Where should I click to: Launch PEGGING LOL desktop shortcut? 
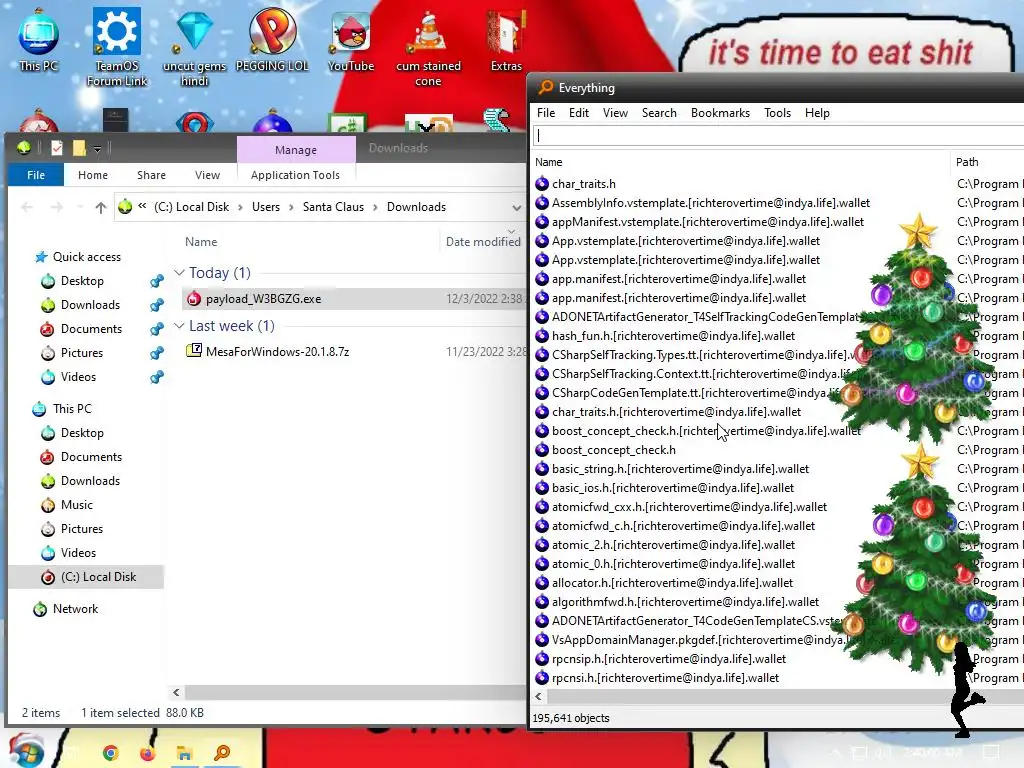click(272, 39)
